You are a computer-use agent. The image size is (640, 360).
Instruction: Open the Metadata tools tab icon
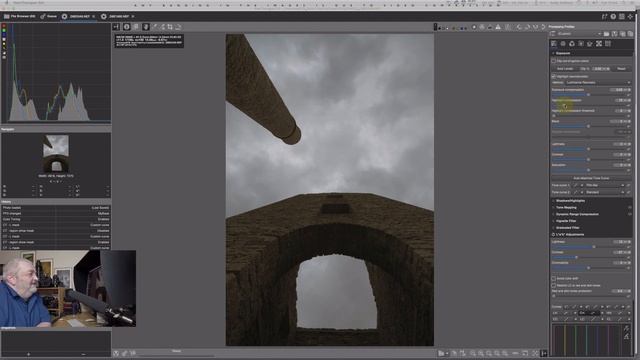(x=608, y=44)
